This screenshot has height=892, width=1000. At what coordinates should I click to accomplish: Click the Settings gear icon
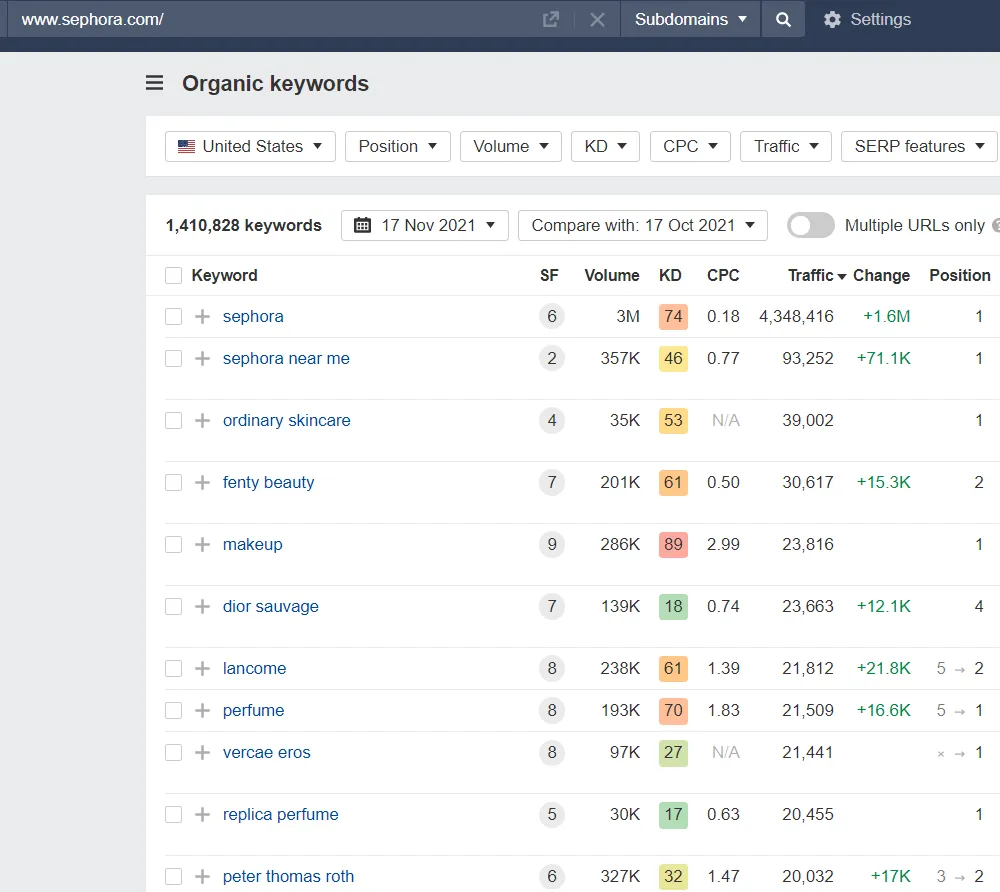coord(832,20)
